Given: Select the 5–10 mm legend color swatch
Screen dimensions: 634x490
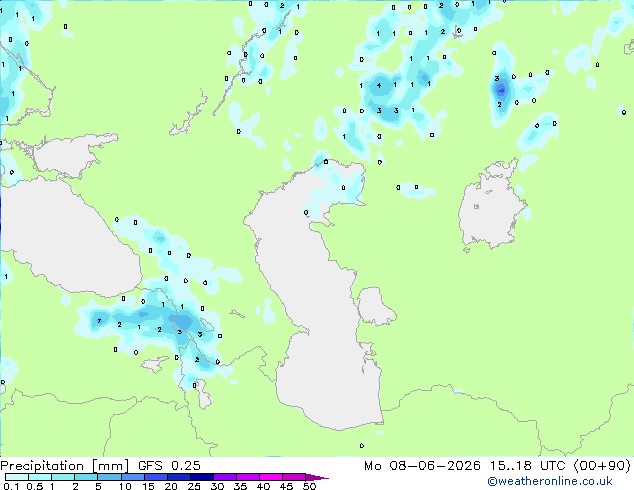Looking at the screenshot, I should click(x=109, y=477).
